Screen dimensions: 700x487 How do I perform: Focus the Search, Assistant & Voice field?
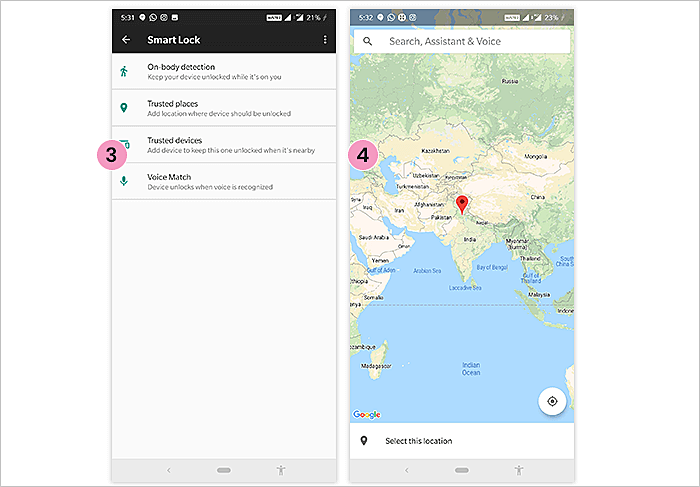tap(462, 41)
